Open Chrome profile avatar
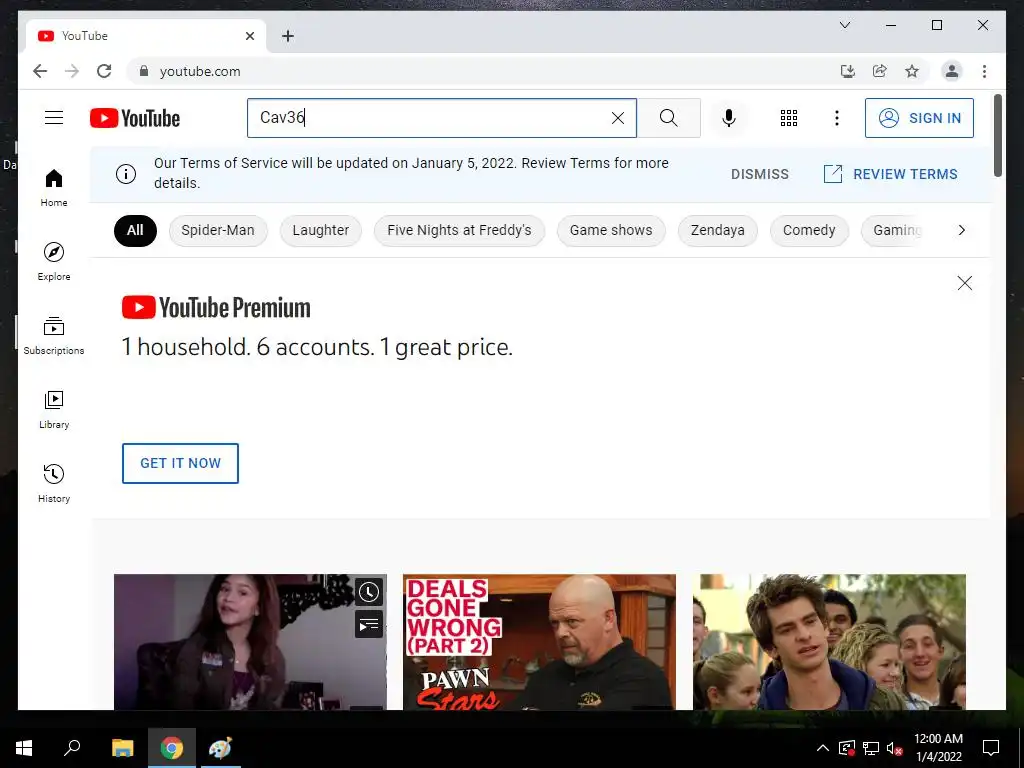The width and height of the screenshot is (1024, 768). 952,71
